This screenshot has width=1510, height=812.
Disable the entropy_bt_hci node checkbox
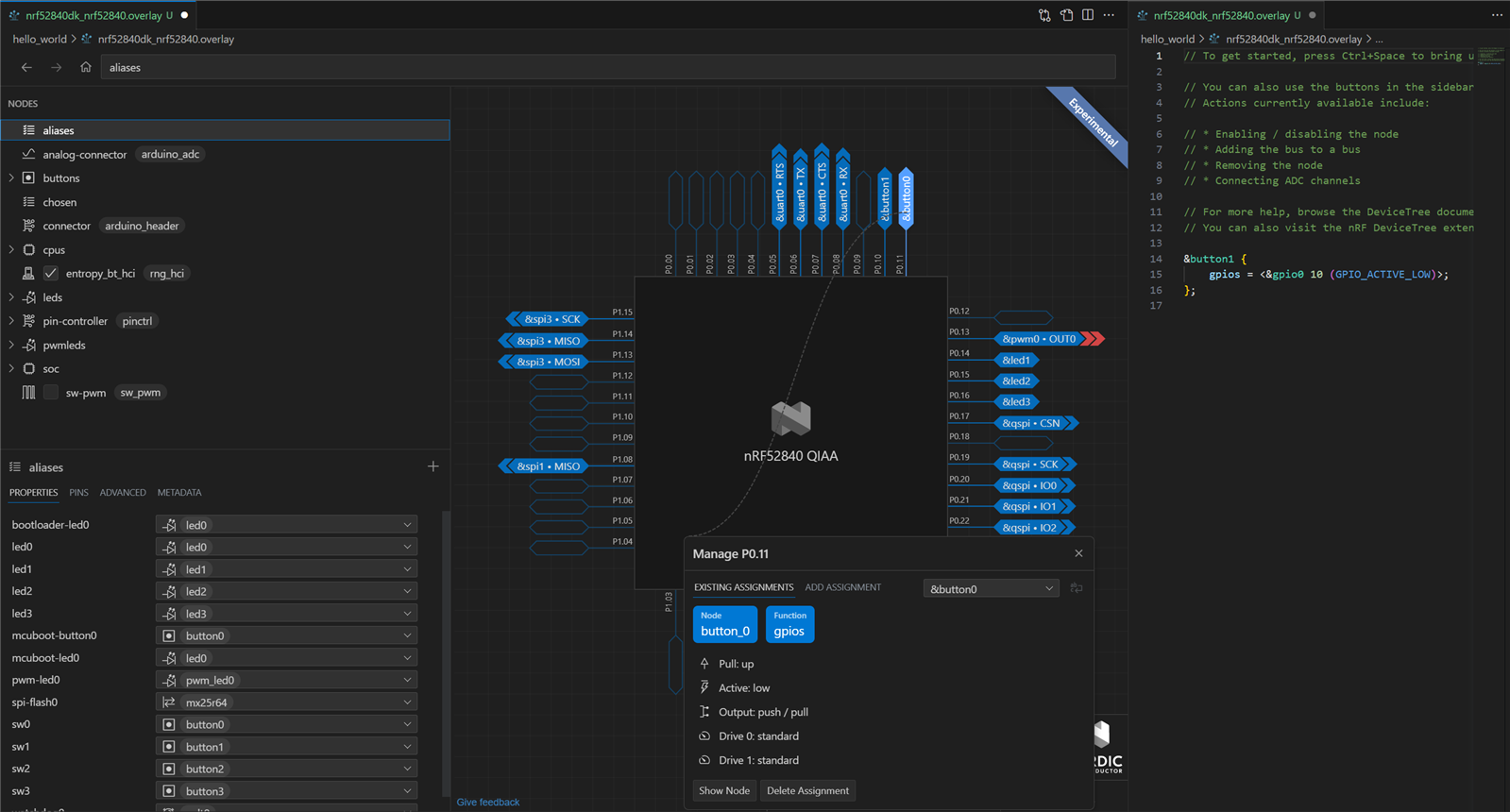(51, 274)
